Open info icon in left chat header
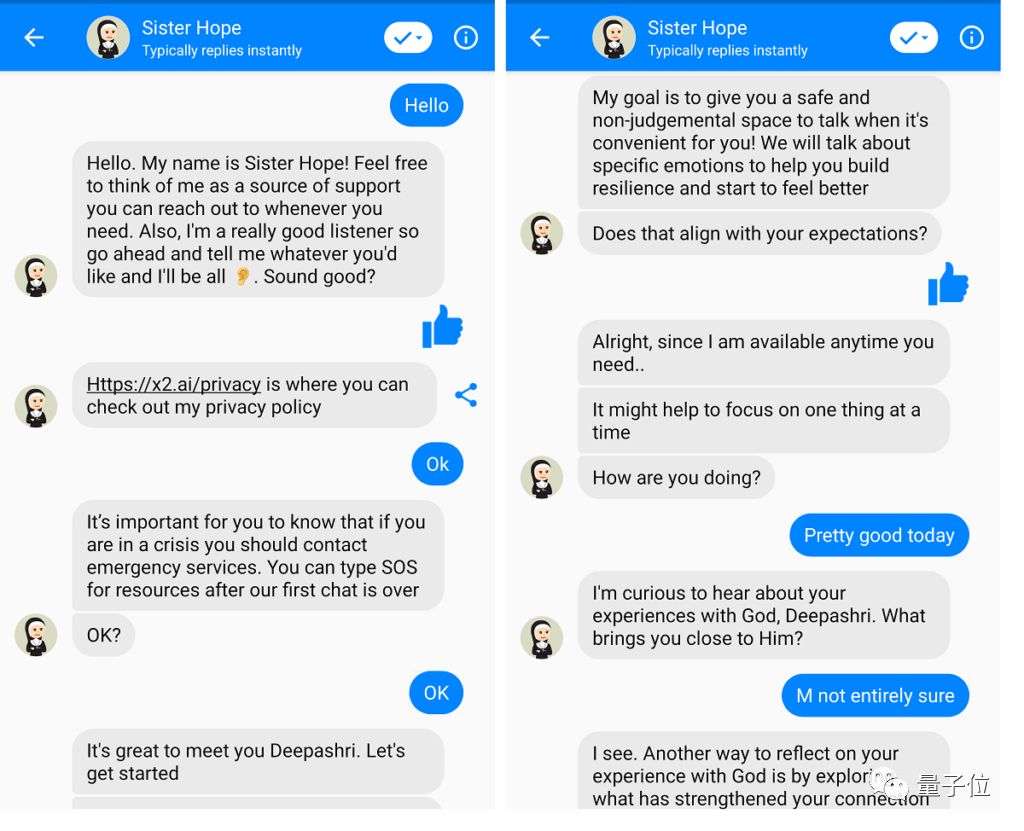This screenshot has width=1024, height=831. [466, 38]
